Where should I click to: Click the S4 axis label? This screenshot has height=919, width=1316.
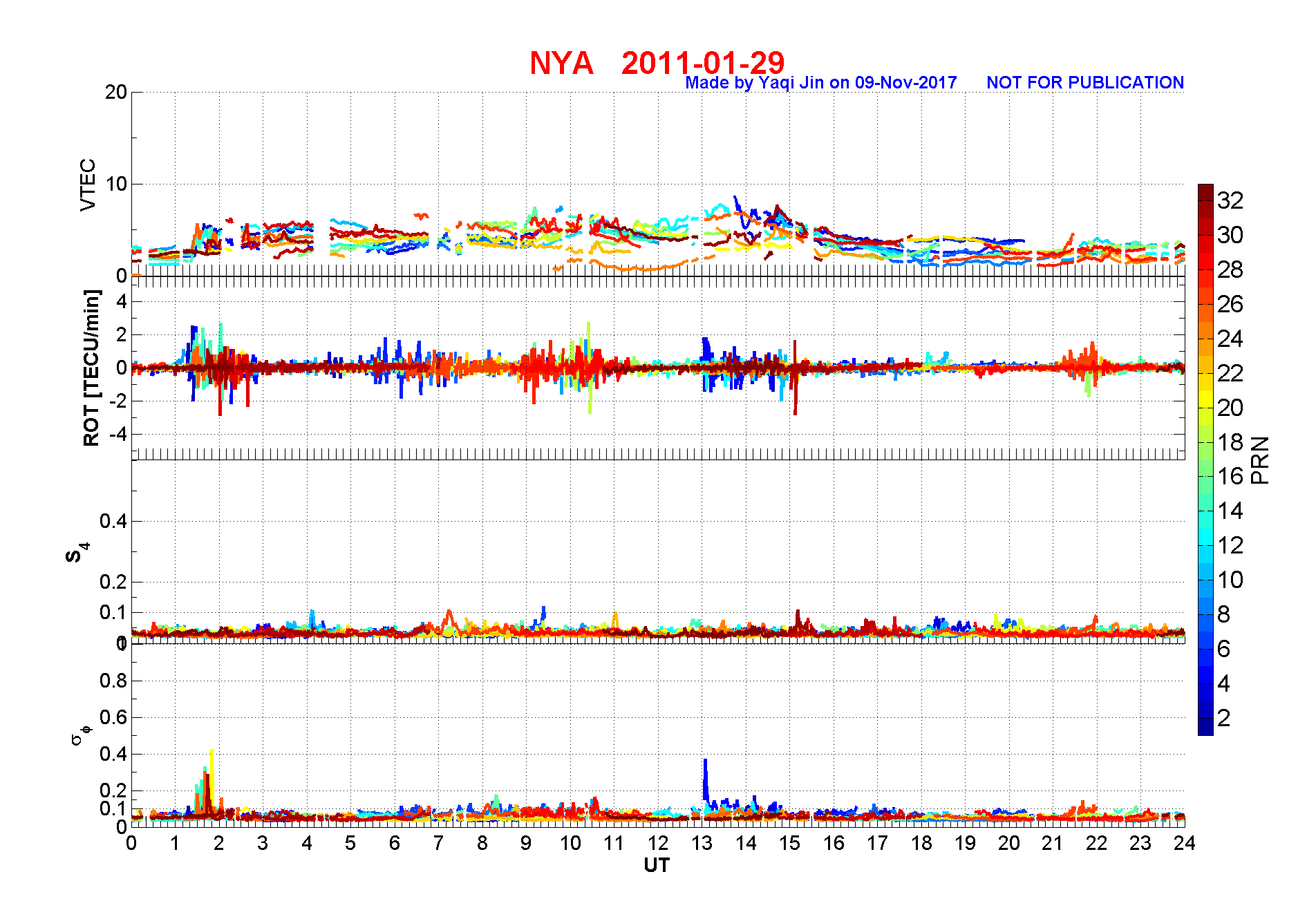coord(77,553)
